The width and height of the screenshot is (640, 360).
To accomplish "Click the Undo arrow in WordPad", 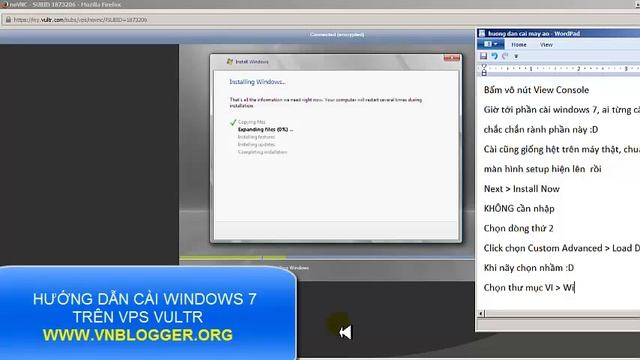I will [494, 56].
